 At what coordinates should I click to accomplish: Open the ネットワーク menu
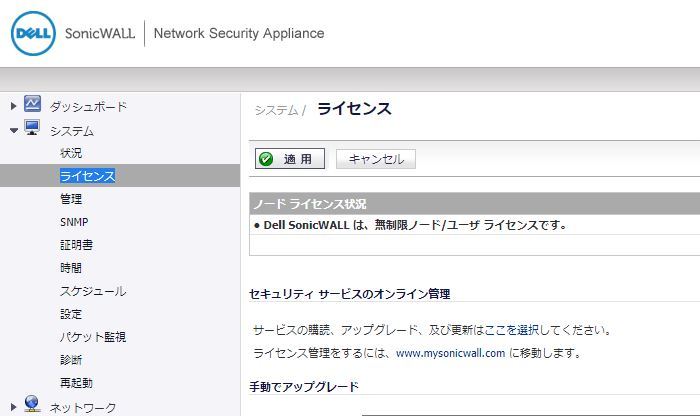click(x=83, y=408)
